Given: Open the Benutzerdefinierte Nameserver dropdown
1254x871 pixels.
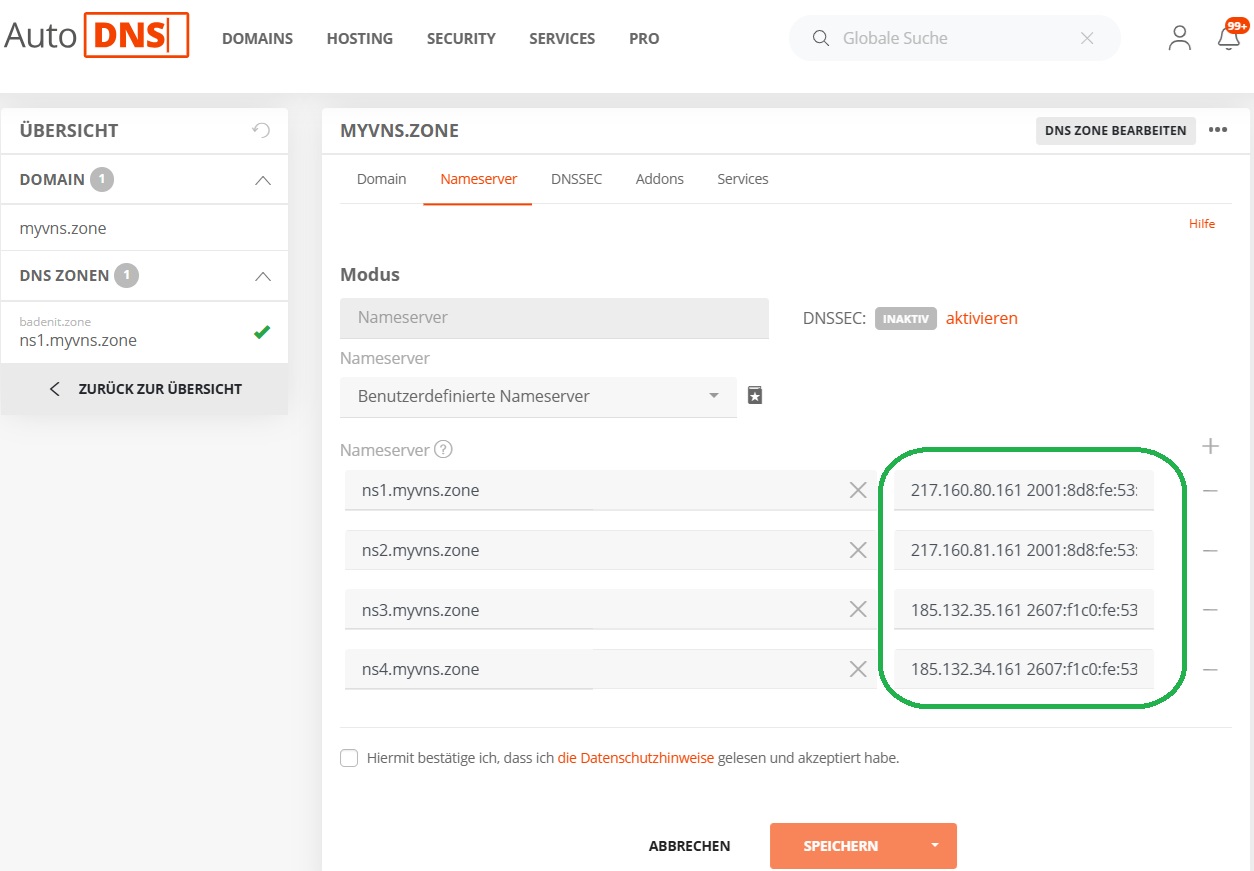Looking at the screenshot, I should pyautogui.click(x=539, y=396).
